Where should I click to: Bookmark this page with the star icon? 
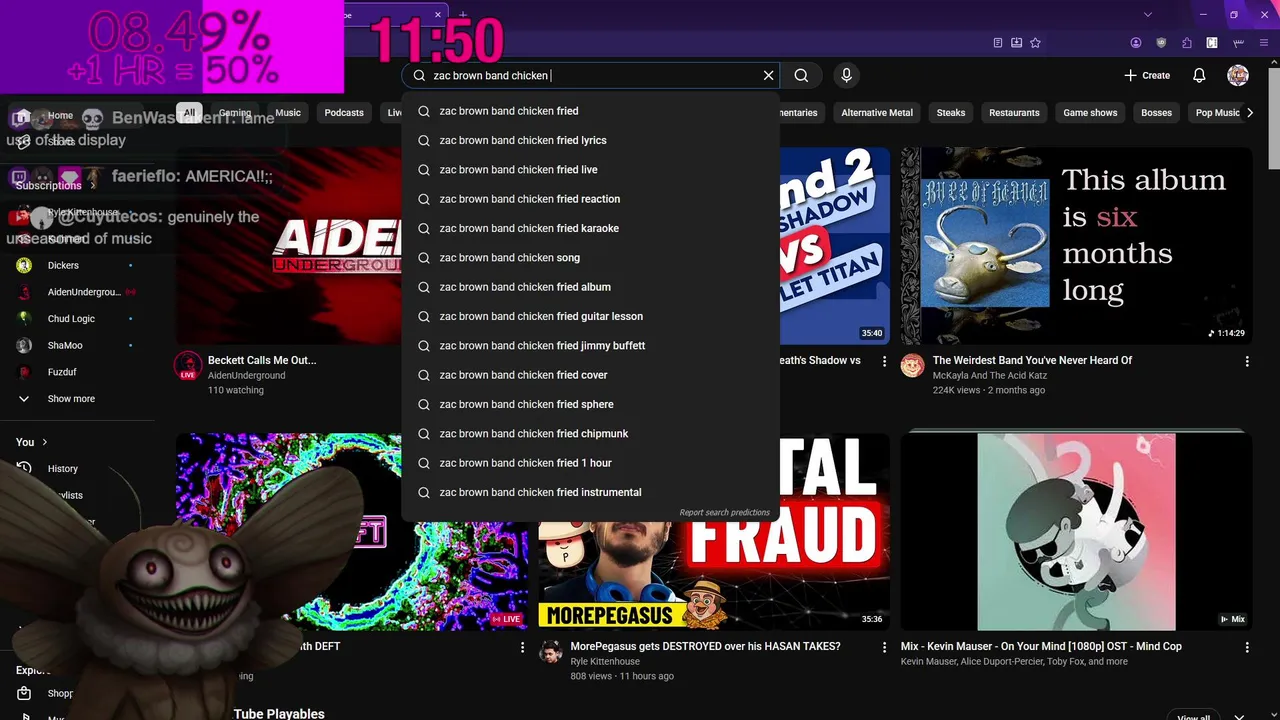1035,43
